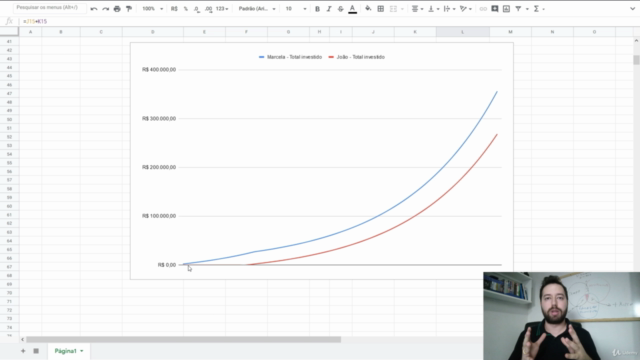Format as currency with R$ button
The image size is (640, 360).
click(174, 9)
